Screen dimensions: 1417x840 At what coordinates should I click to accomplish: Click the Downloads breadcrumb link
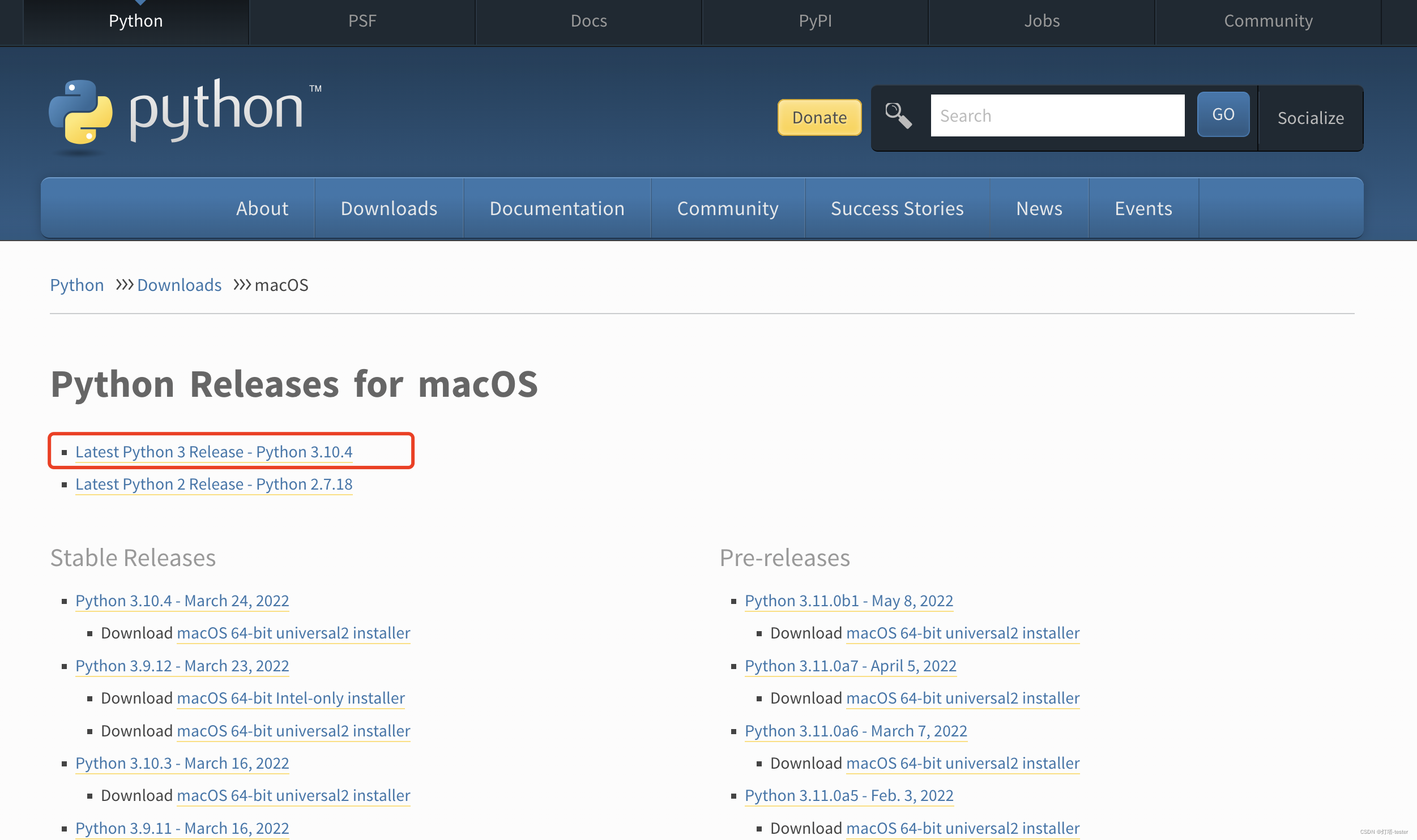pyautogui.click(x=179, y=285)
